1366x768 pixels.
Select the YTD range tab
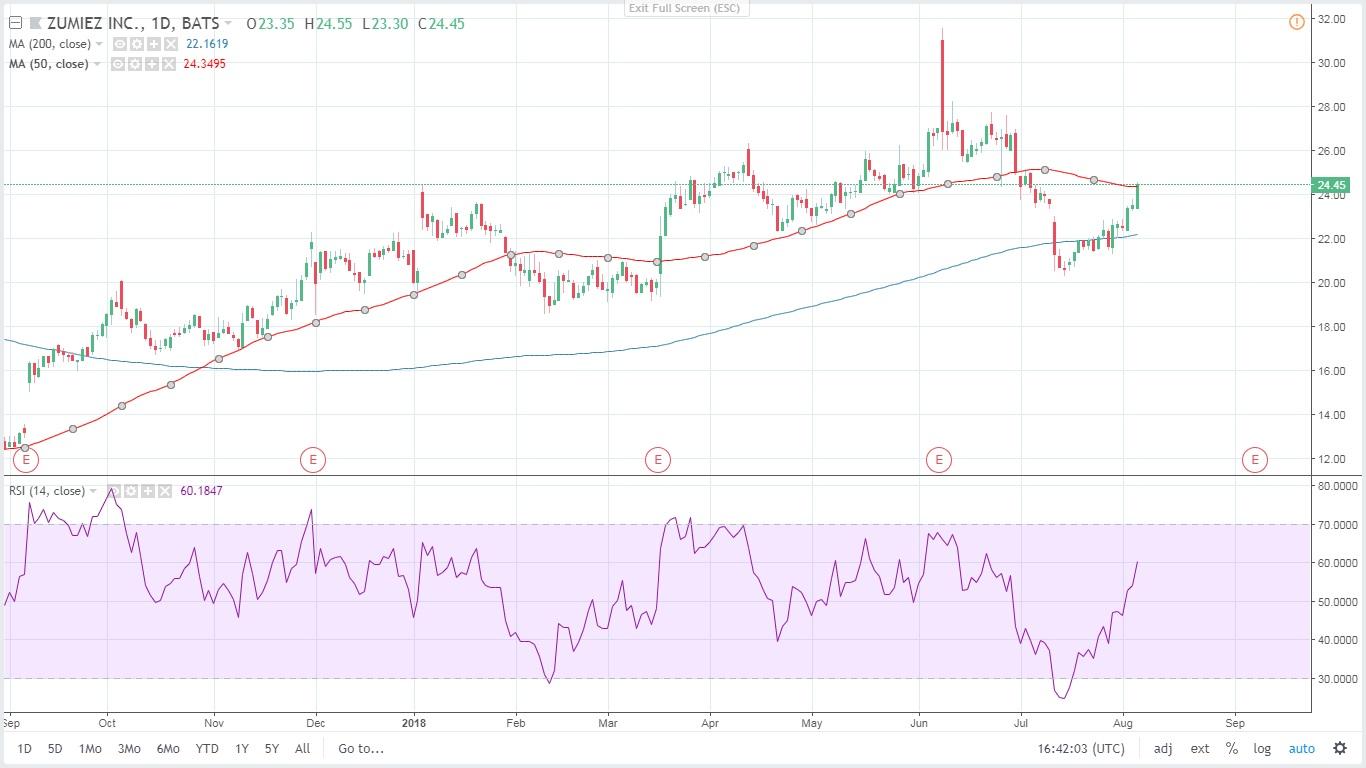[x=207, y=748]
